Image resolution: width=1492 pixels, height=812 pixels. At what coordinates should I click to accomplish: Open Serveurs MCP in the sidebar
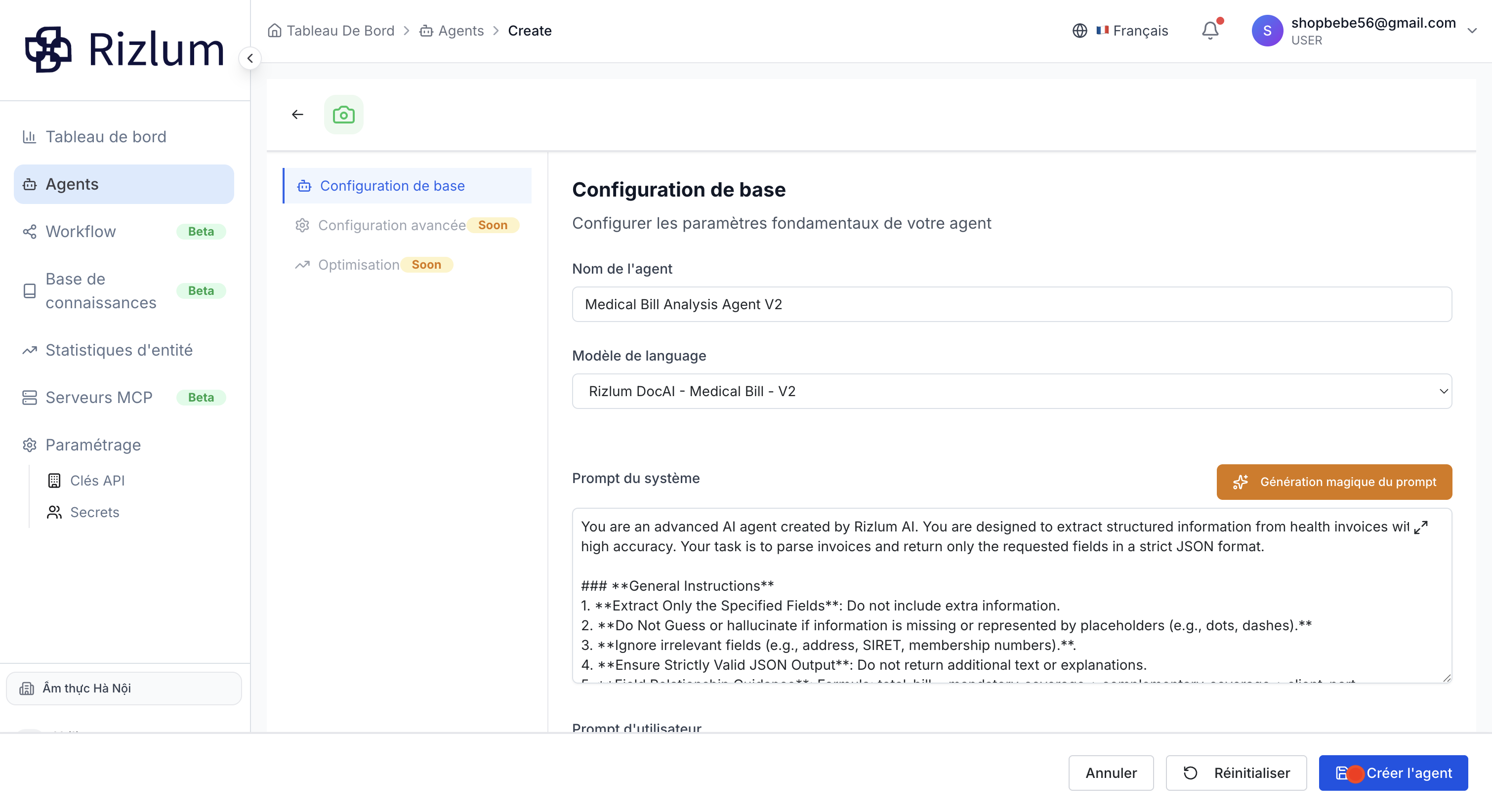tap(124, 398)
